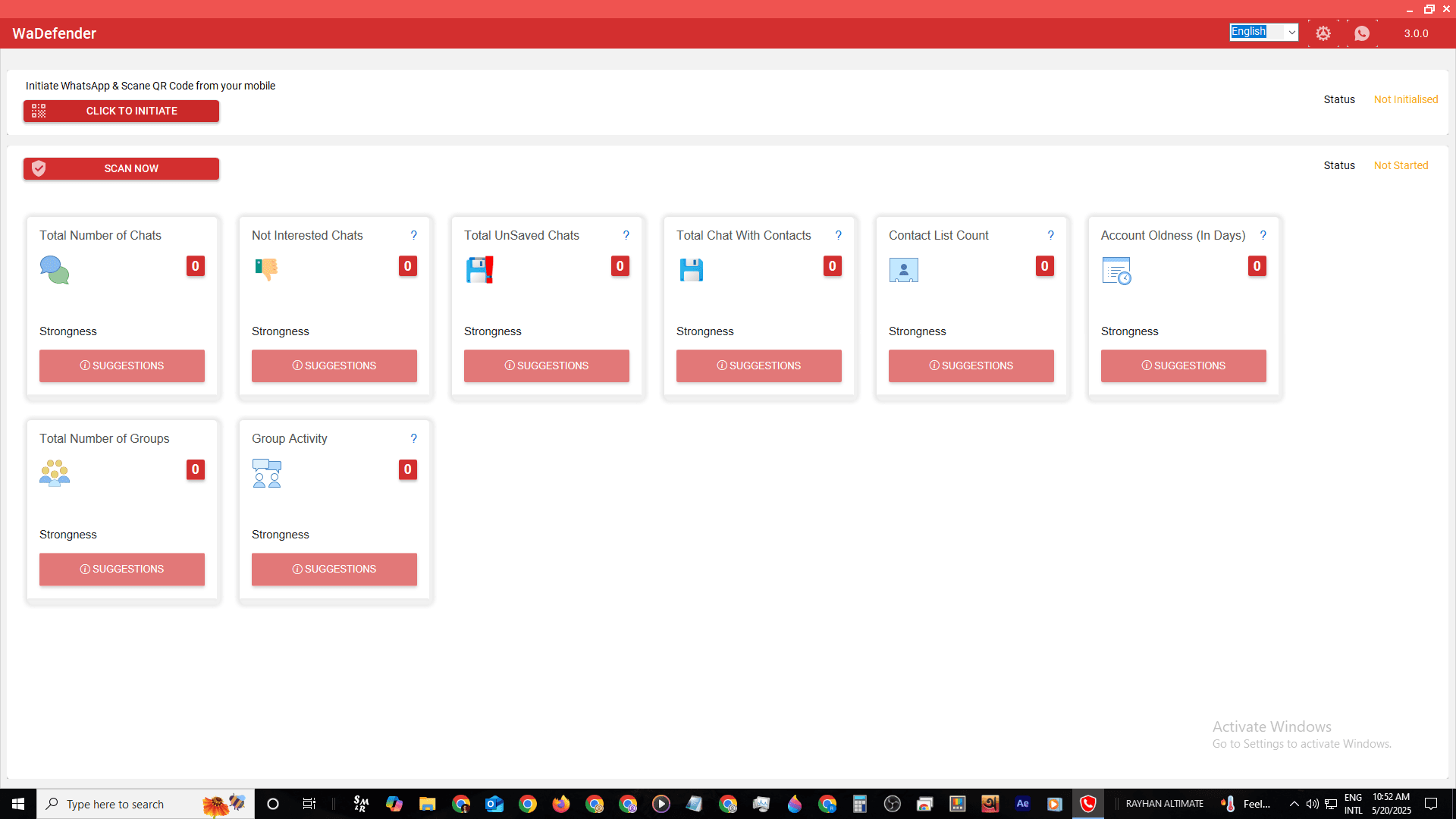Open Calculator from the taskbar

tap(859, 804)
